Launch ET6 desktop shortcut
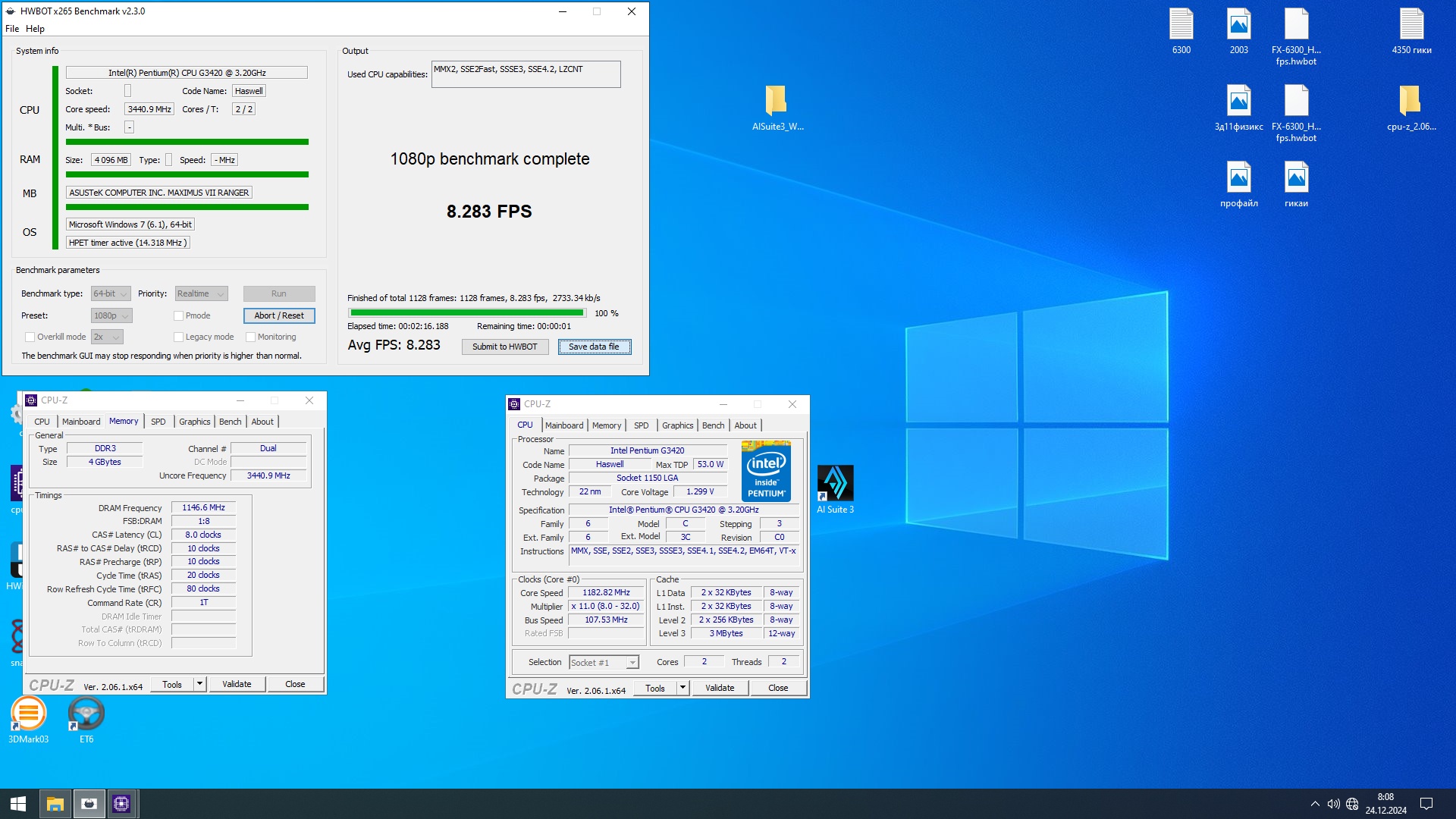1456x819 pixels. [86, 720]
